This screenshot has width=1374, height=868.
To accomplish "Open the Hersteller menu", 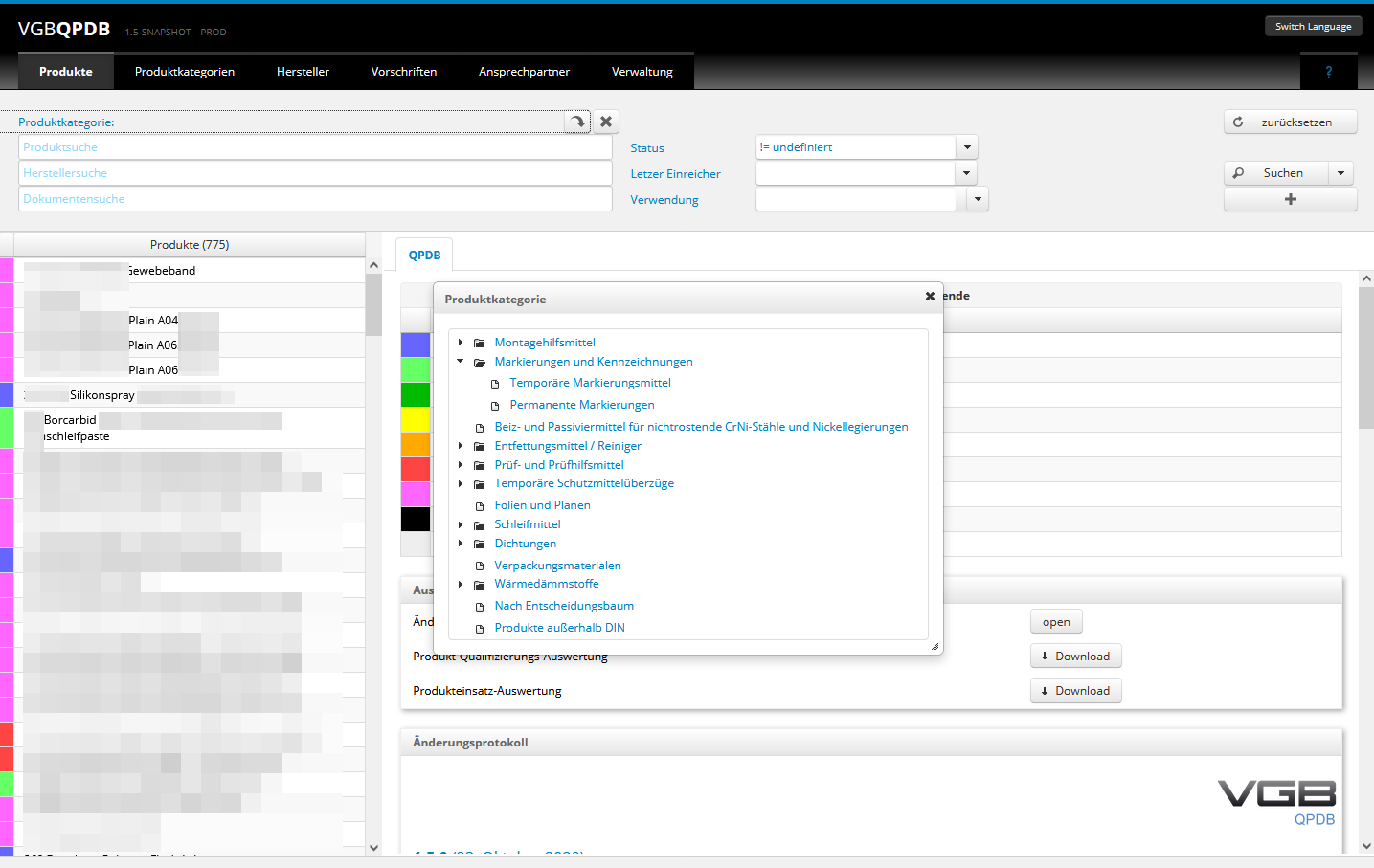I will (303, 72).
